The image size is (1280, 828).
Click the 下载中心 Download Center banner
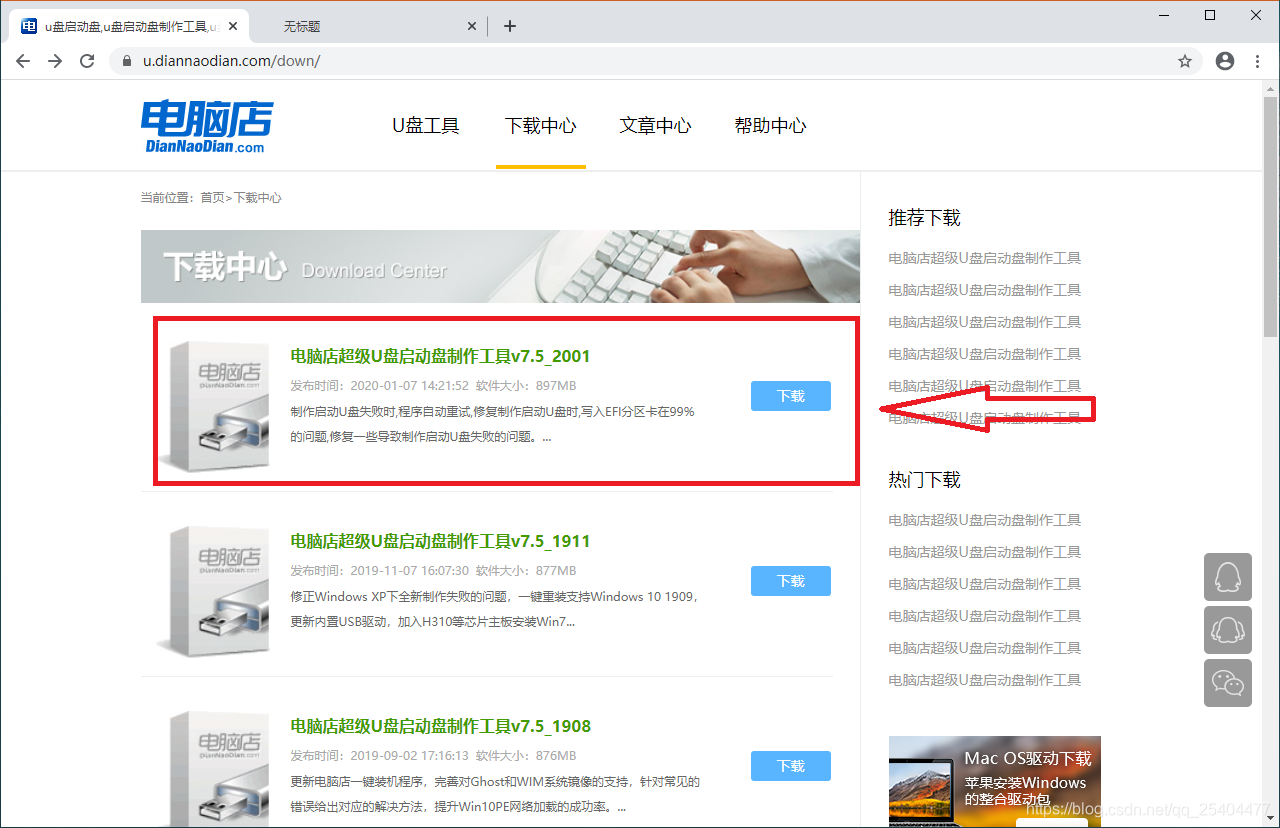500,266
